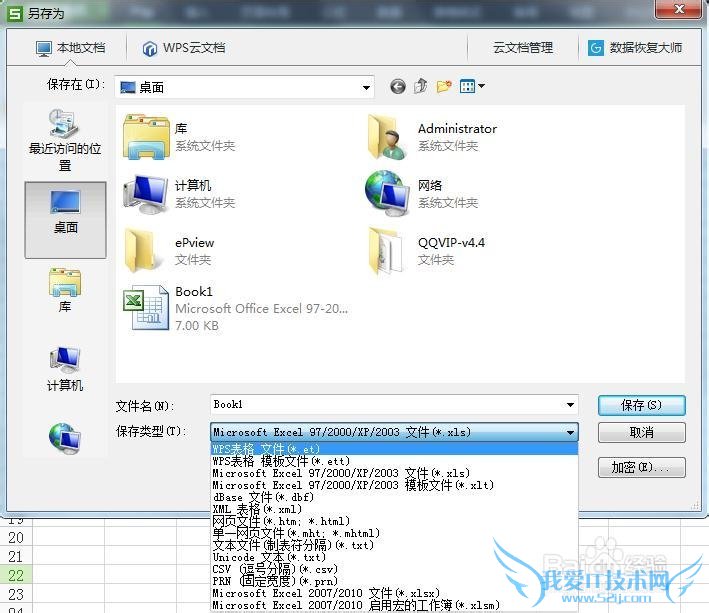Click the 取消 button
Screen dimensions: 709x613
pyautogui.click(x=641, y=433)
